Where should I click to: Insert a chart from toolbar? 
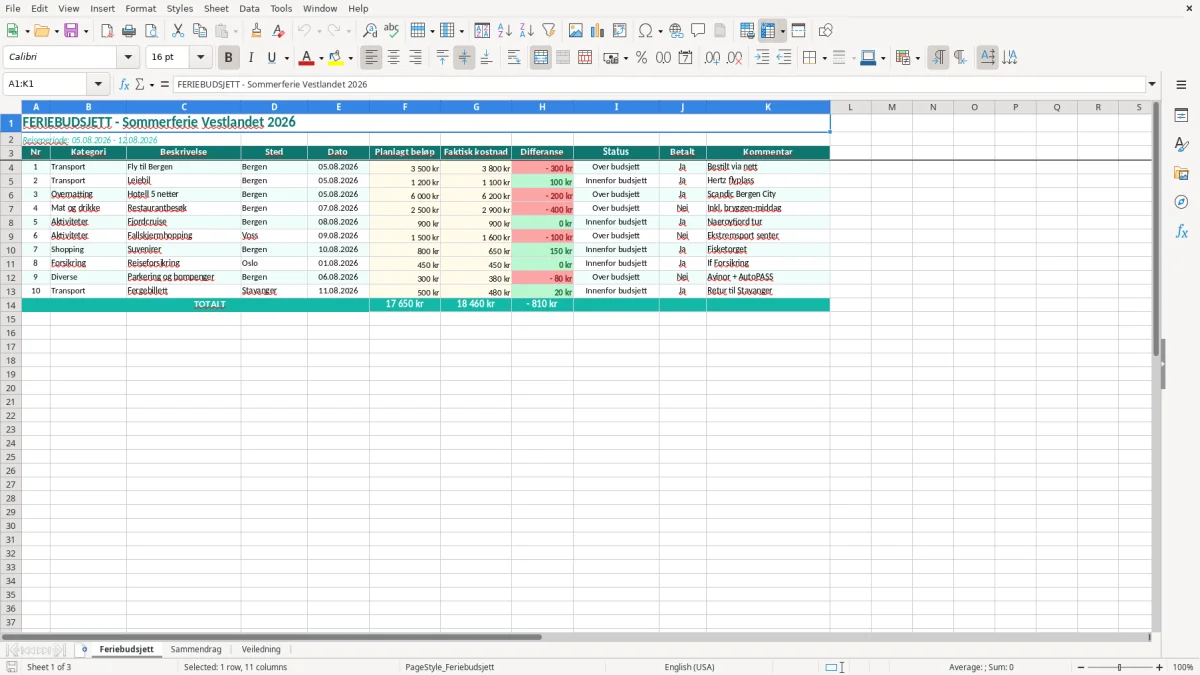(598, 31)
